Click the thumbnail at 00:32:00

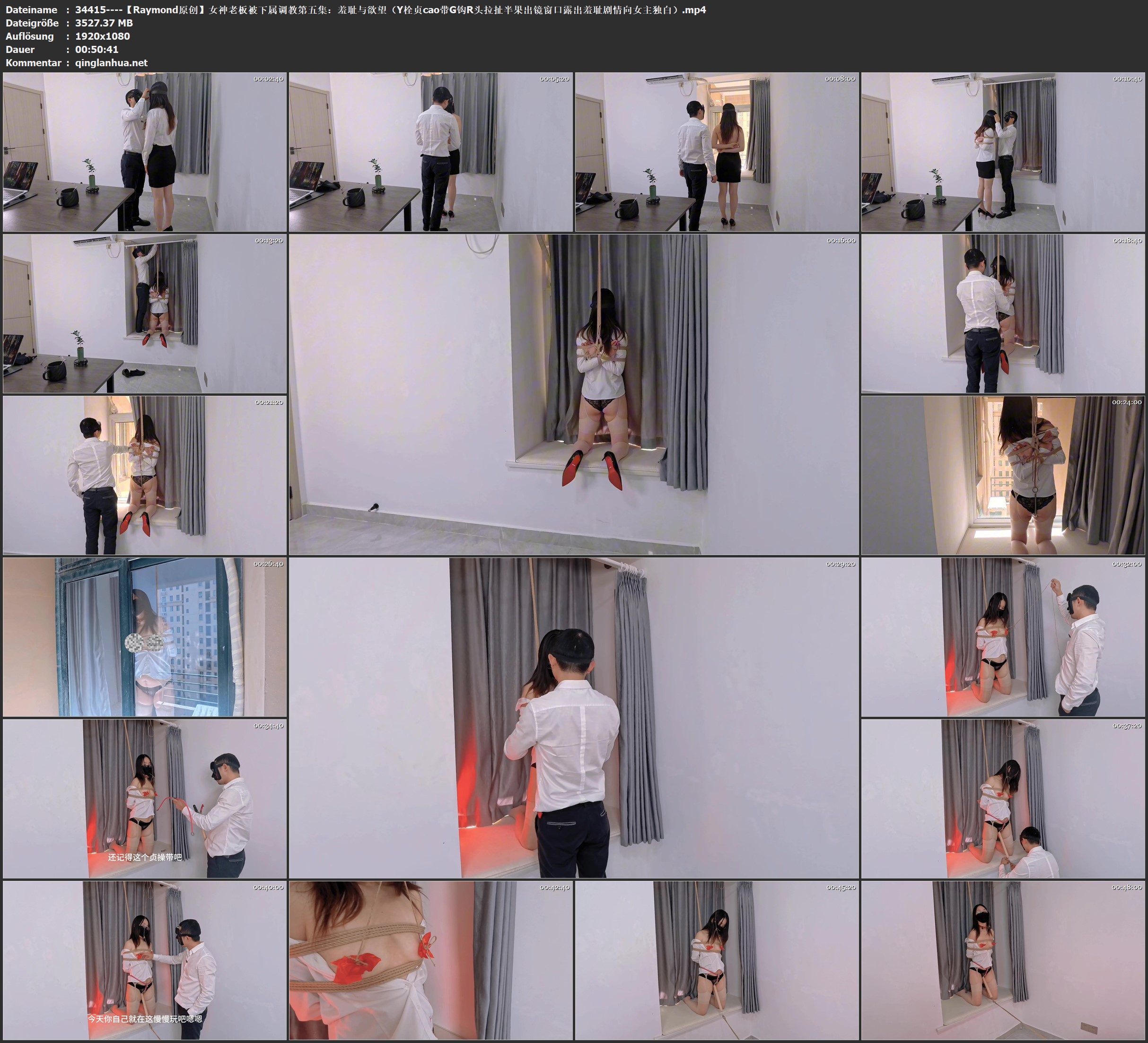tap(1003, 637)
